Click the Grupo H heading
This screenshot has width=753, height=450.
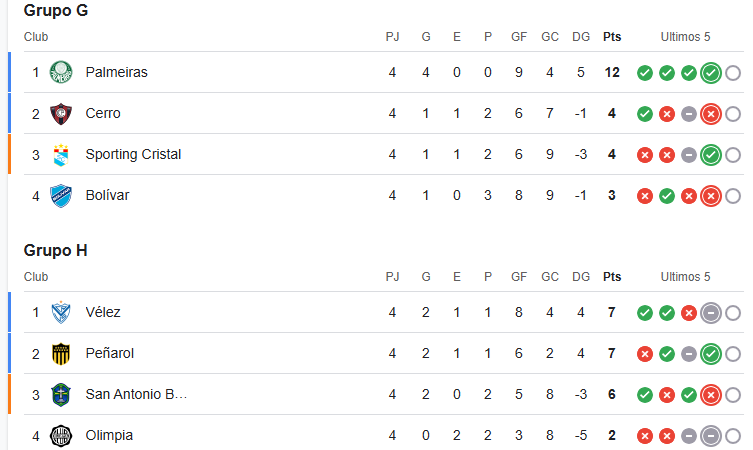click(56, 250)
